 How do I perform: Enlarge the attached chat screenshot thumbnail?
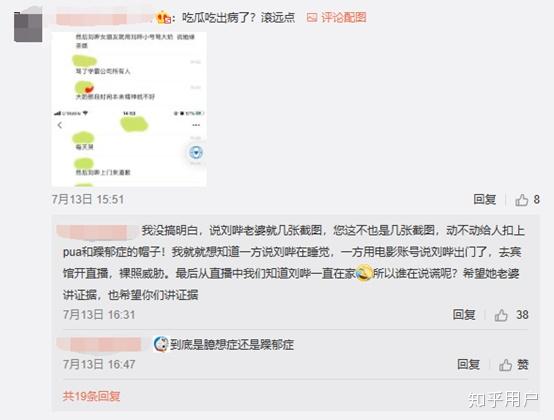click(x=129, y=109)
